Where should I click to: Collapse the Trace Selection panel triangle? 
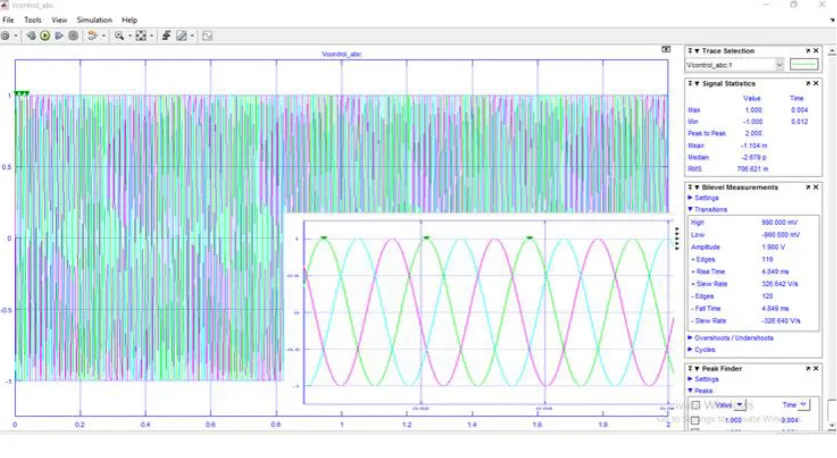pos(697,51)
